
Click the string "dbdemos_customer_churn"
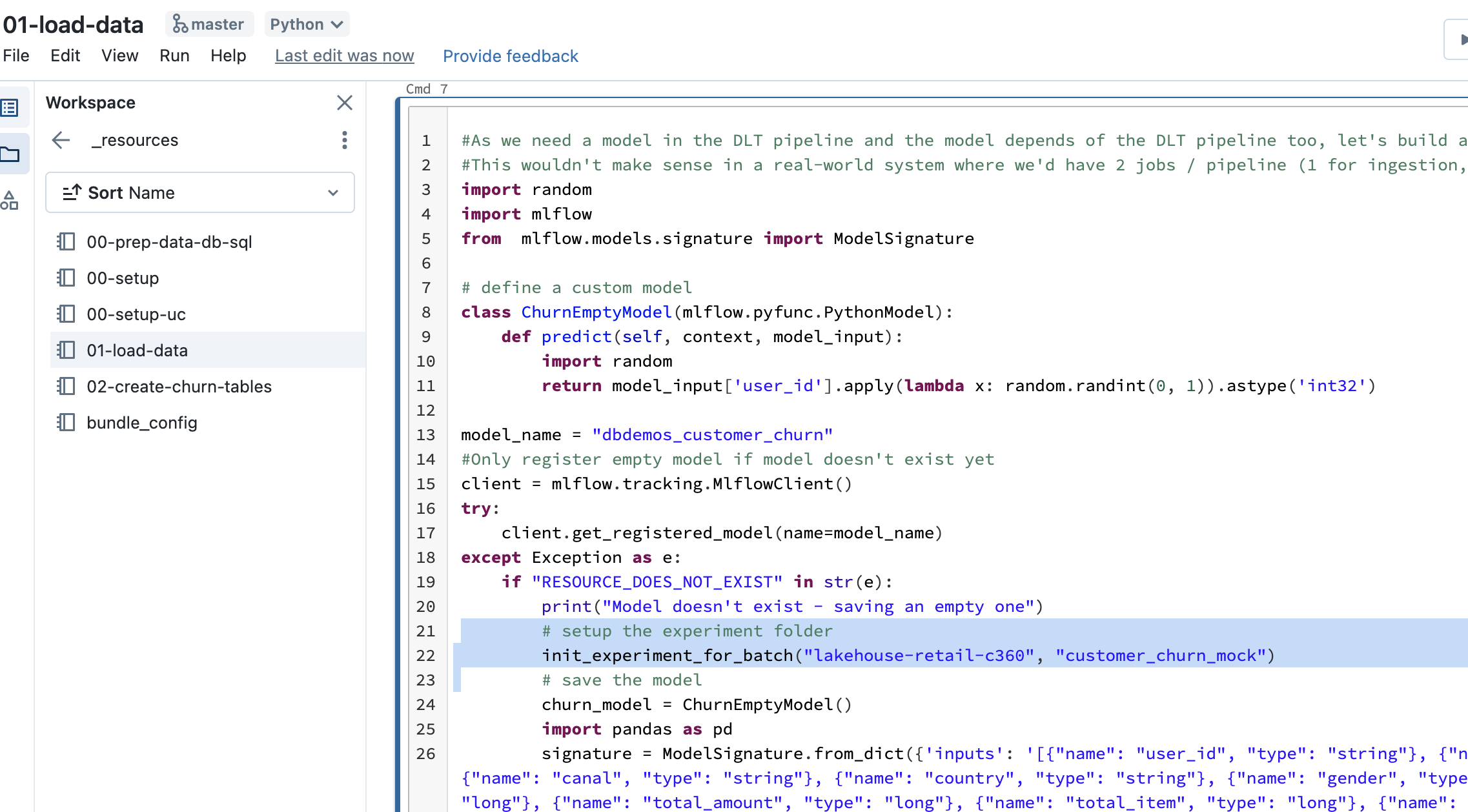coord(712,435)
